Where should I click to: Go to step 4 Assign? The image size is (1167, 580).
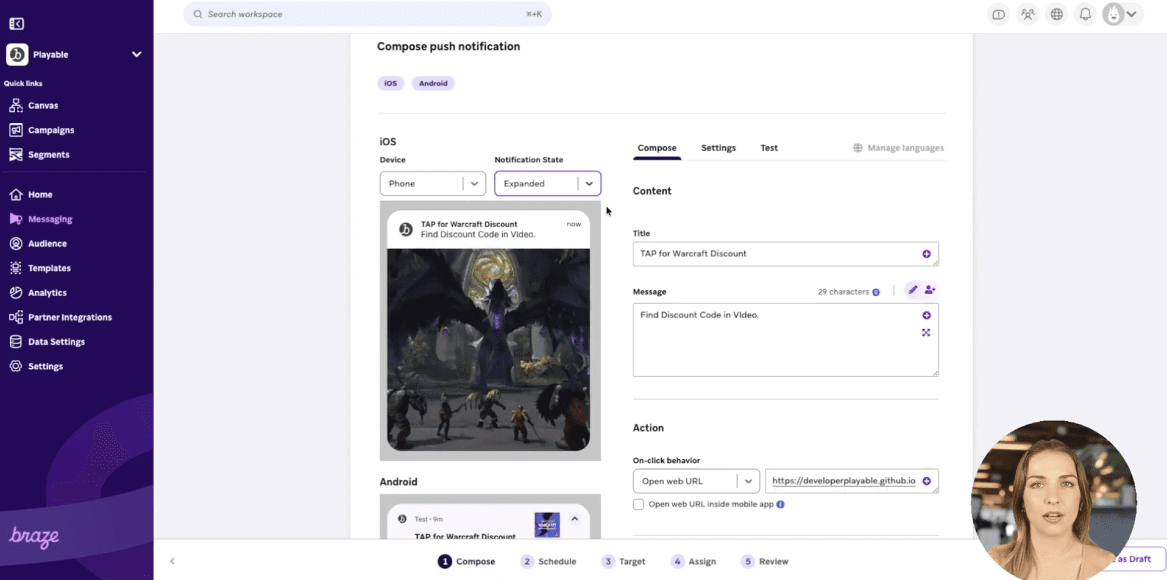tap(693, 561)
